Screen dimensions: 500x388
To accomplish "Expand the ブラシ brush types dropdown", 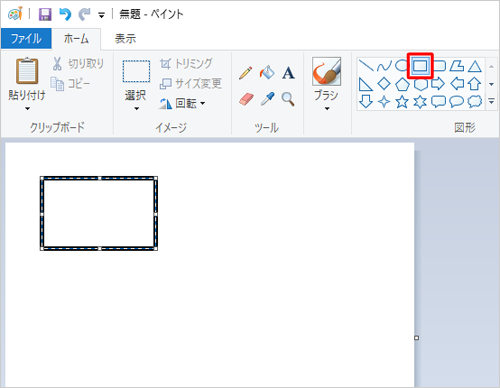I will click(327, 109).
